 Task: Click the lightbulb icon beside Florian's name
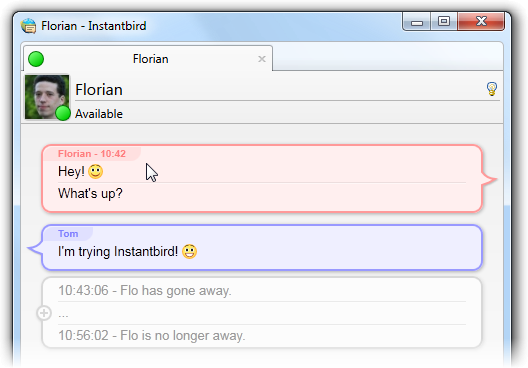[x=492, y=89]
